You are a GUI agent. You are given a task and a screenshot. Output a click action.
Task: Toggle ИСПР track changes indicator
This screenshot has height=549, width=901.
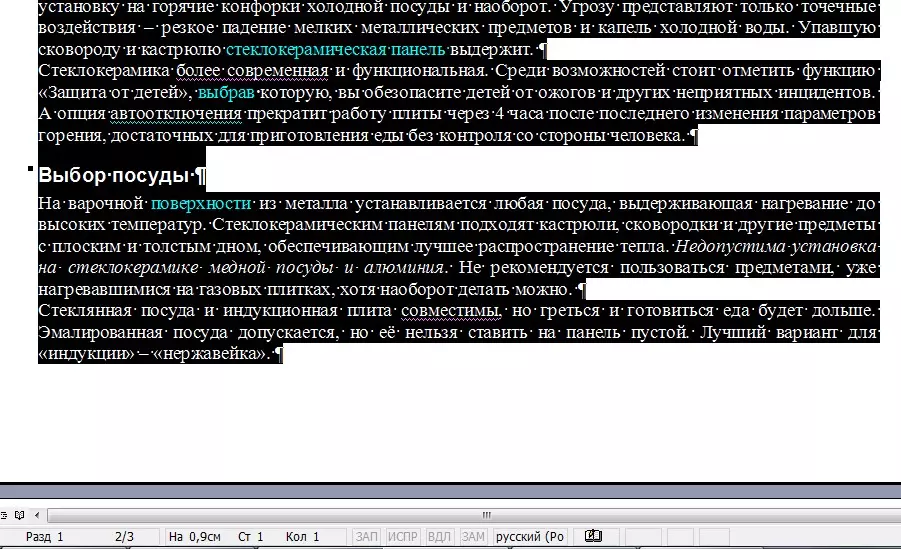pyautogui.click(x=402, y=536)
